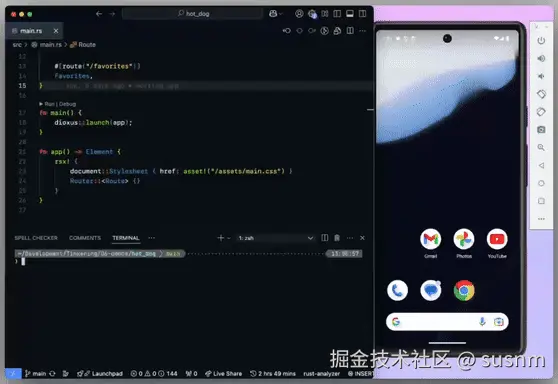558x384 pixels.
Task: Close the main.rs tab
Action: tap(56, 31)
